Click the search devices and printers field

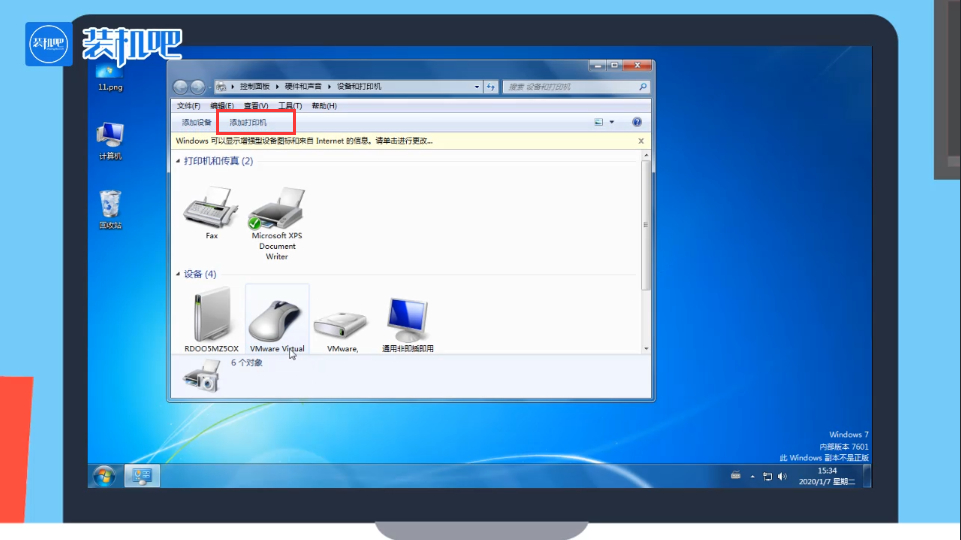[x=570, y=87]
